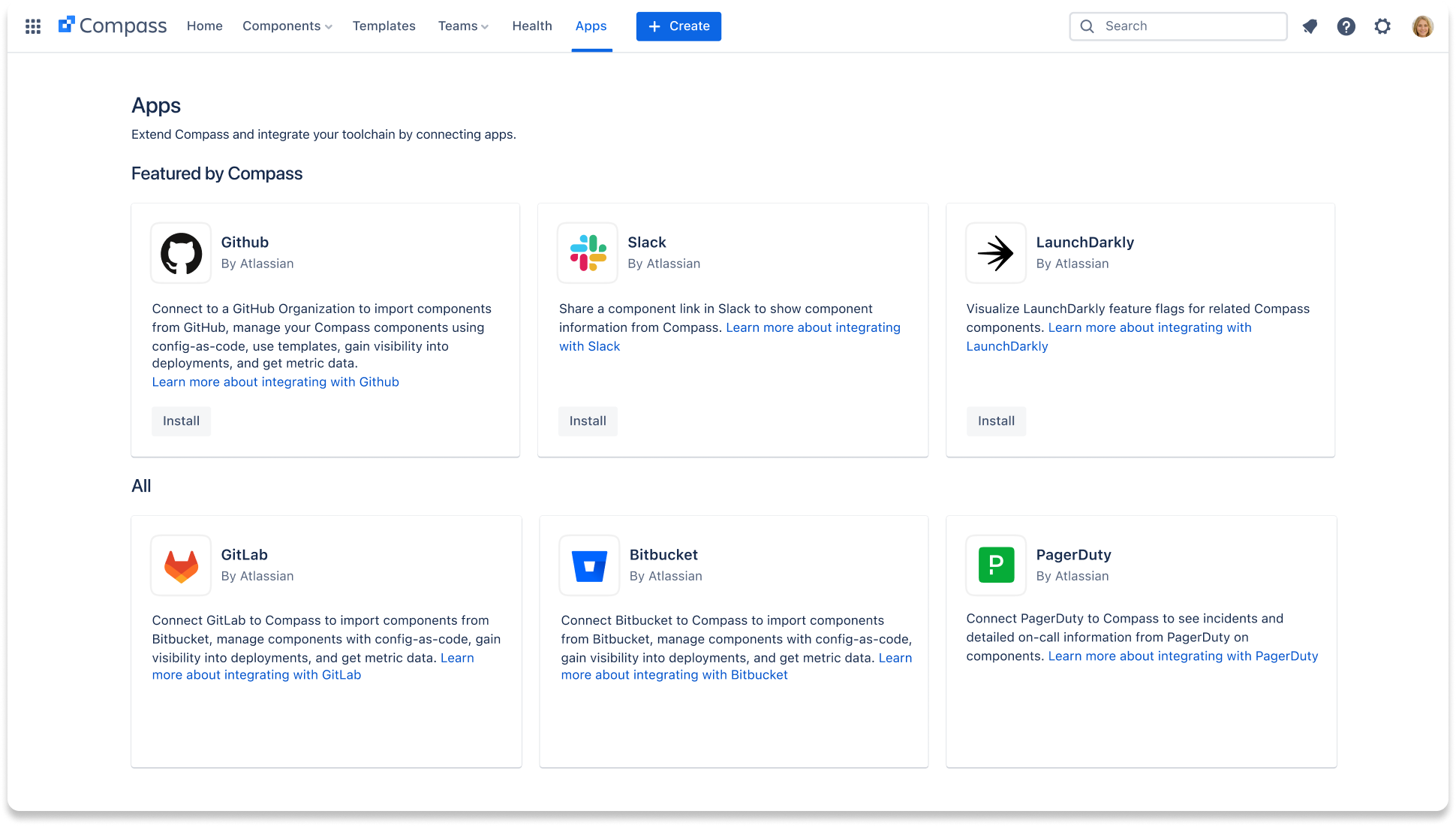
Task: Click the GitHub app icon
Action: tap(180, 253)
